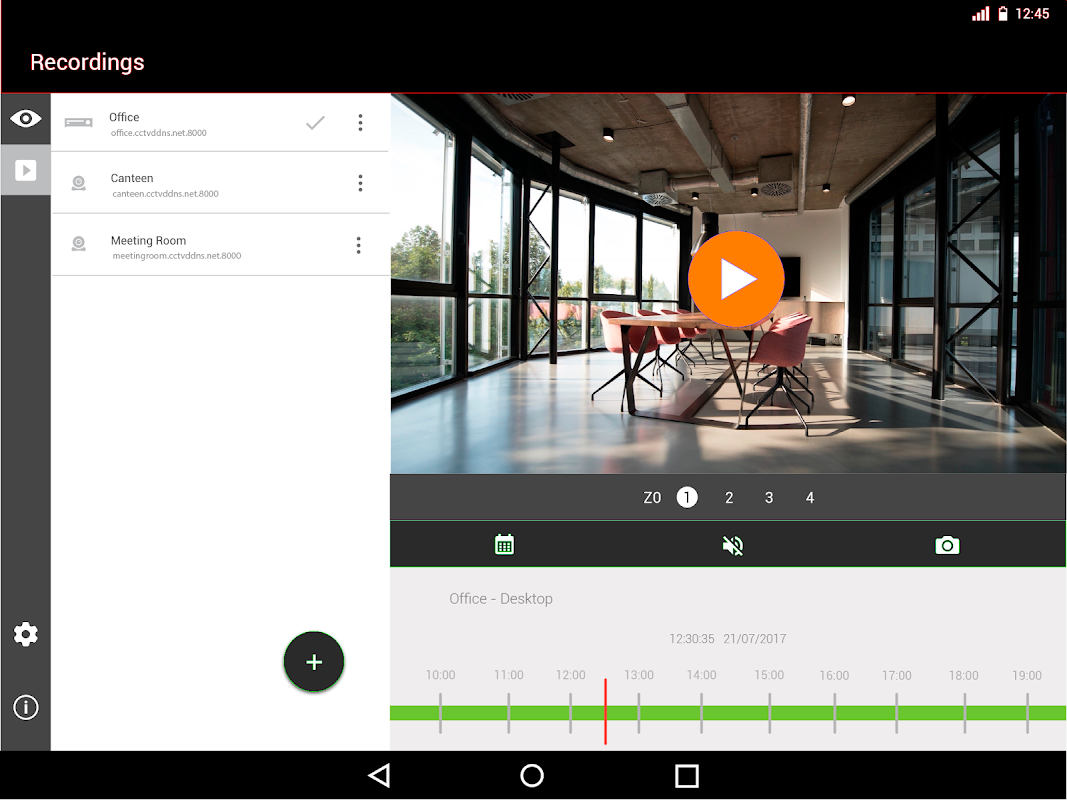Select the Canteen camera entry

[x=220, y=183]
